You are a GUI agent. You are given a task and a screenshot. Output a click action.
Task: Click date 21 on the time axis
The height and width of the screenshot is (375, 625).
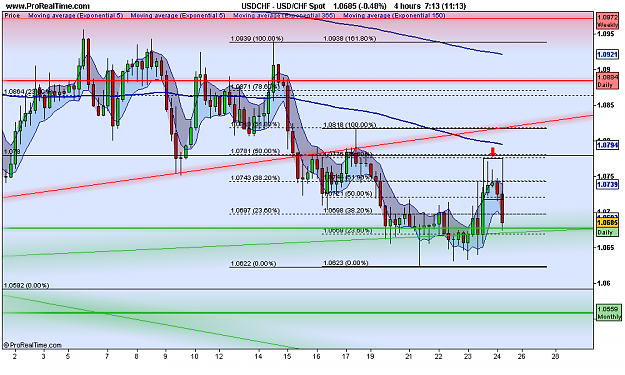pyautogui.click(x=409, y=356)
